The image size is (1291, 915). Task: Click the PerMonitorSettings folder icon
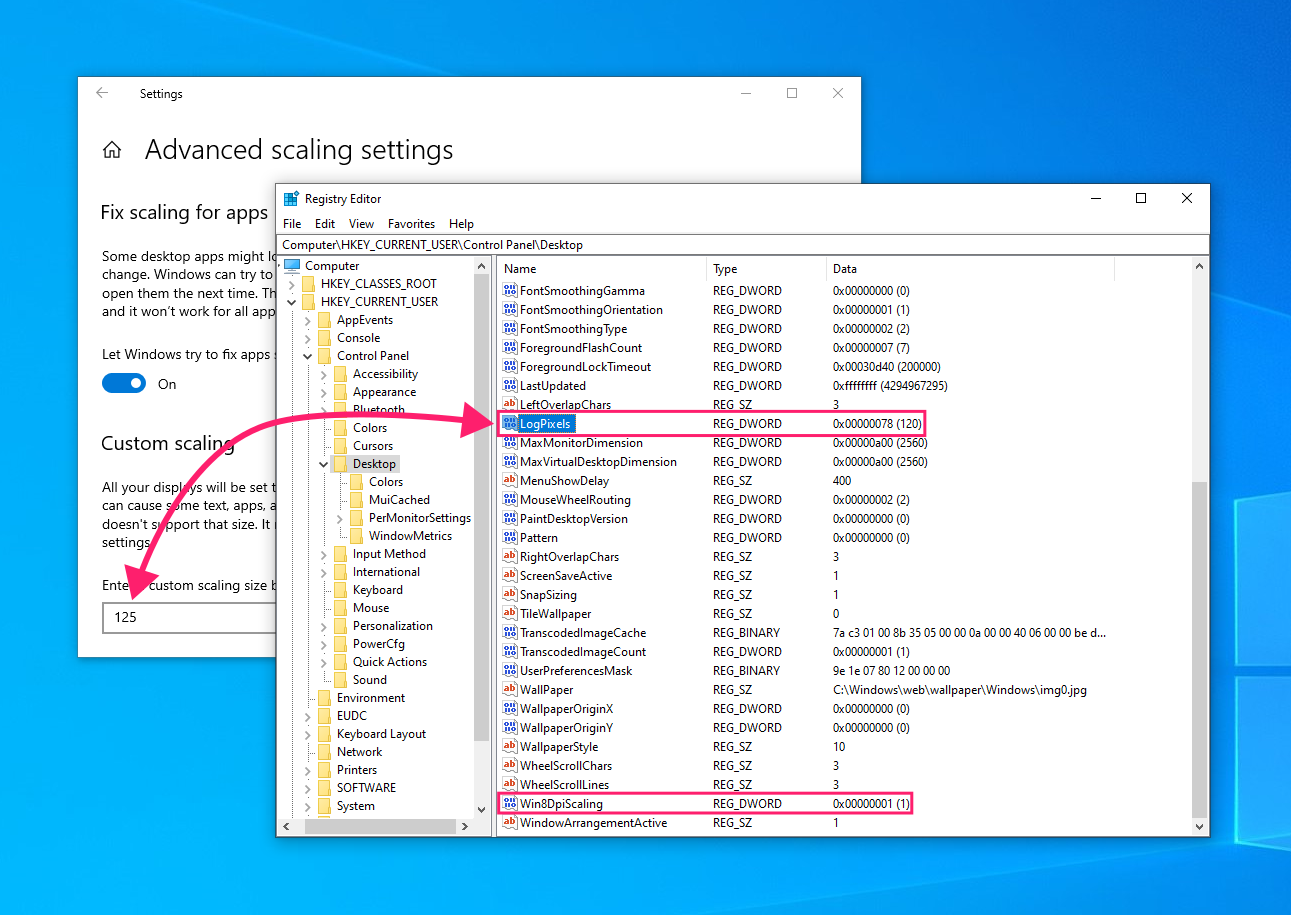(x=356, y=518)
